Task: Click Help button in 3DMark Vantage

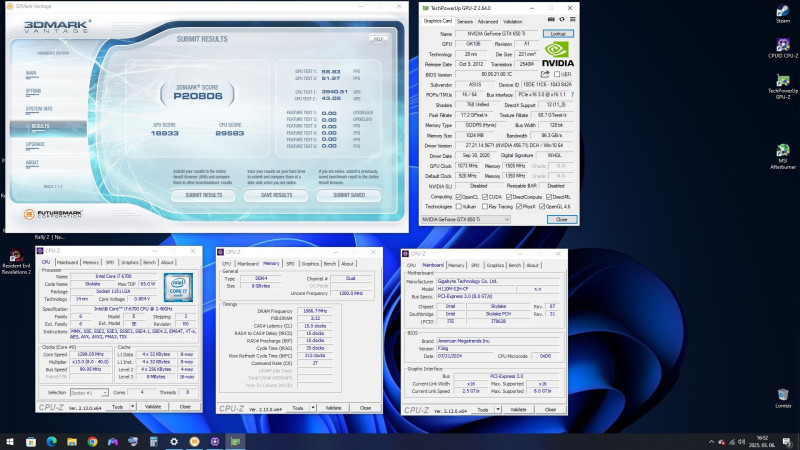Action: (x=378, y=39)
